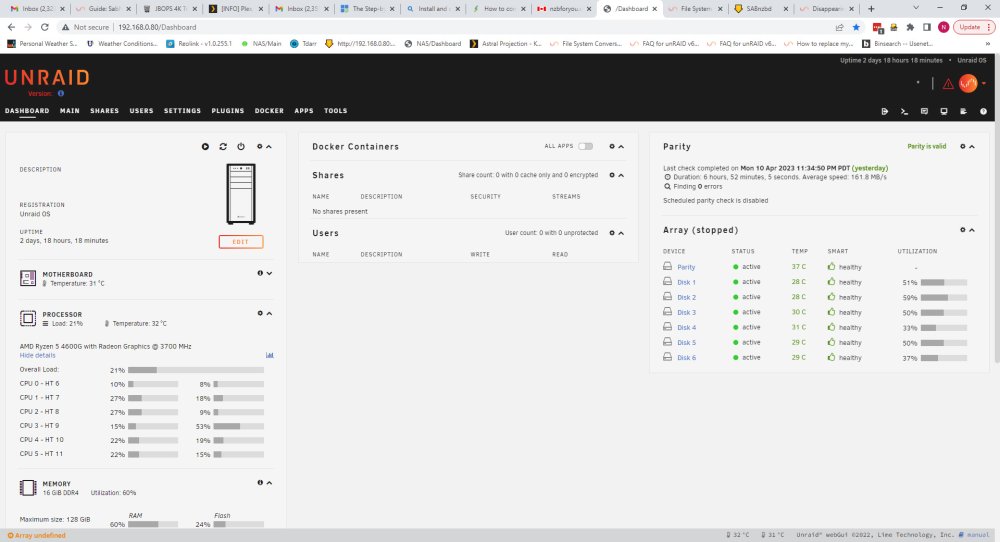This screenshot has height=542, width=1000.
Task: Click the Disk 2 utilization bar
Action: (x=944, y=298)
